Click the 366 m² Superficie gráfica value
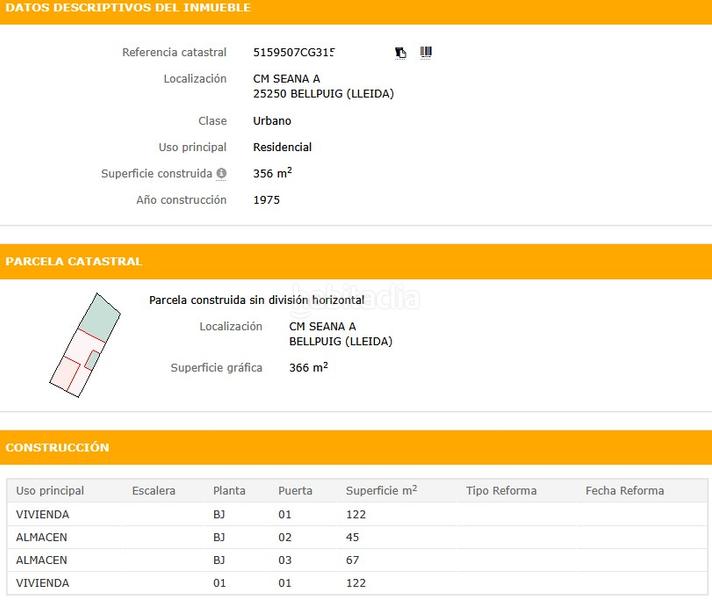The width and height of the screenshot is (712, 600). [308, 368]
